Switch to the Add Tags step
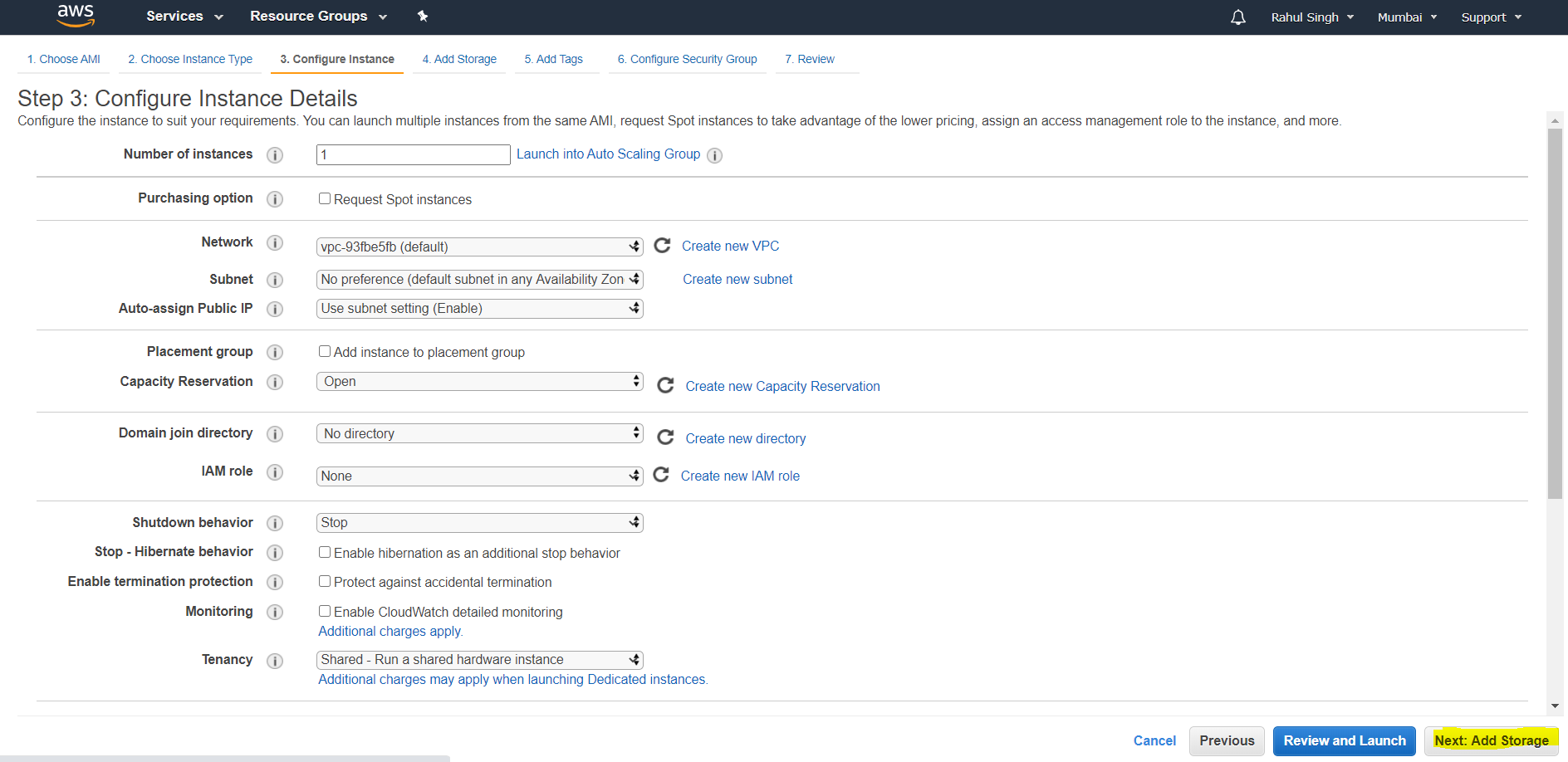This screenshot has width=1568, height=762. pyautogui.click(x=553, y=59)
